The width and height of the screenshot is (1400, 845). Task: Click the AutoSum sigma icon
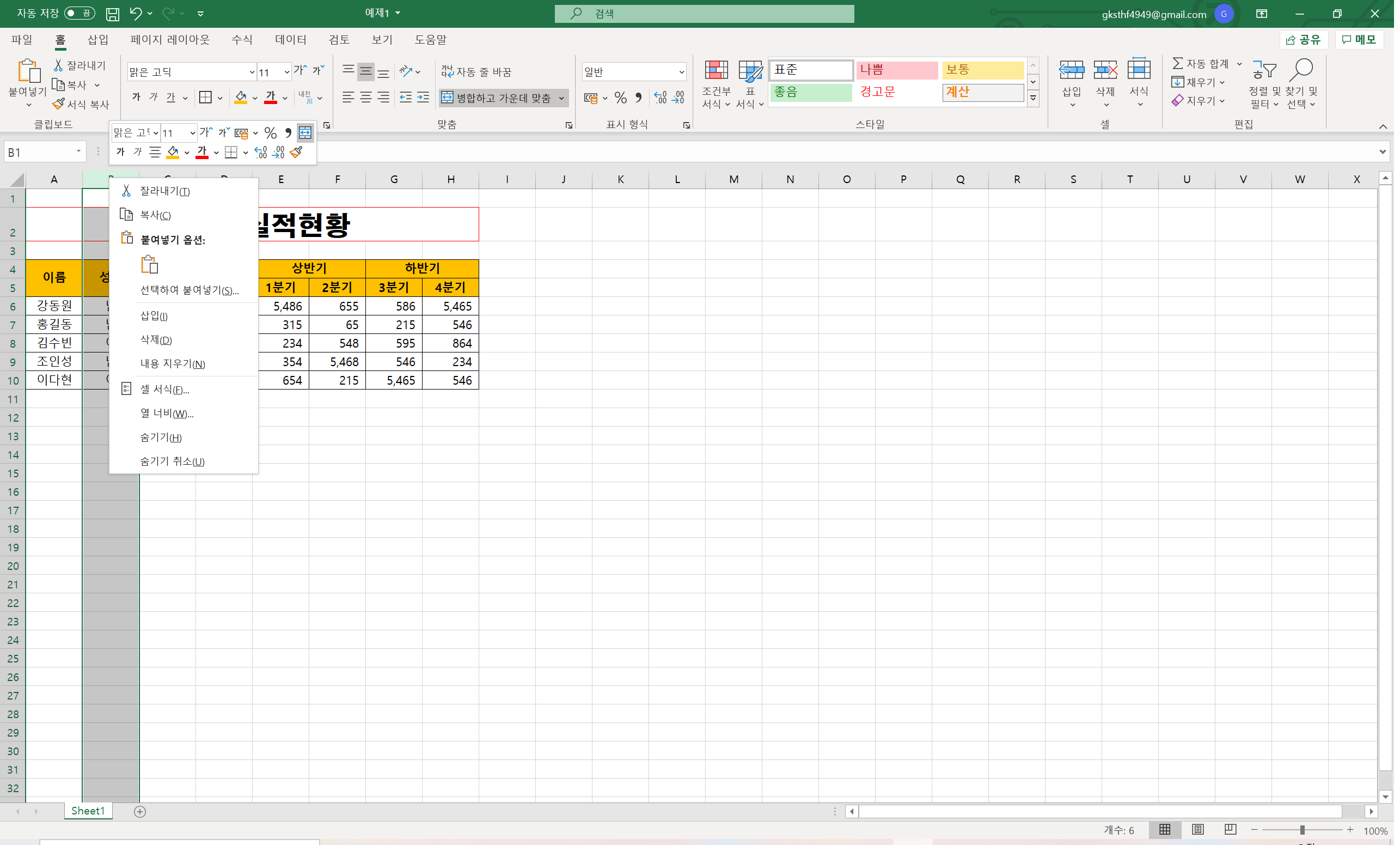click(x=1178, y=64)
